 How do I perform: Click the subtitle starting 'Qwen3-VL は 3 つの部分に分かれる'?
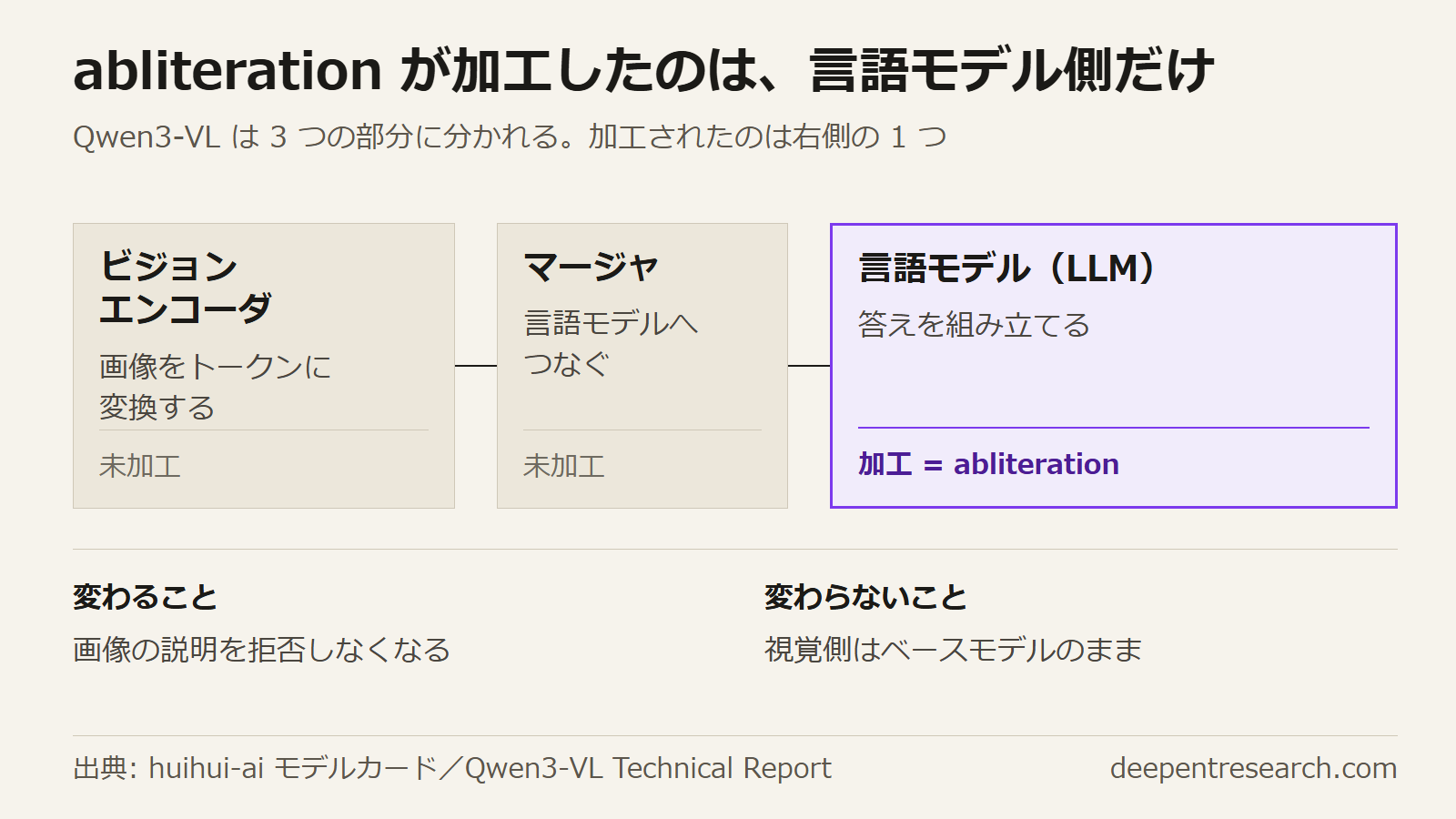click(x=510, y=136)
